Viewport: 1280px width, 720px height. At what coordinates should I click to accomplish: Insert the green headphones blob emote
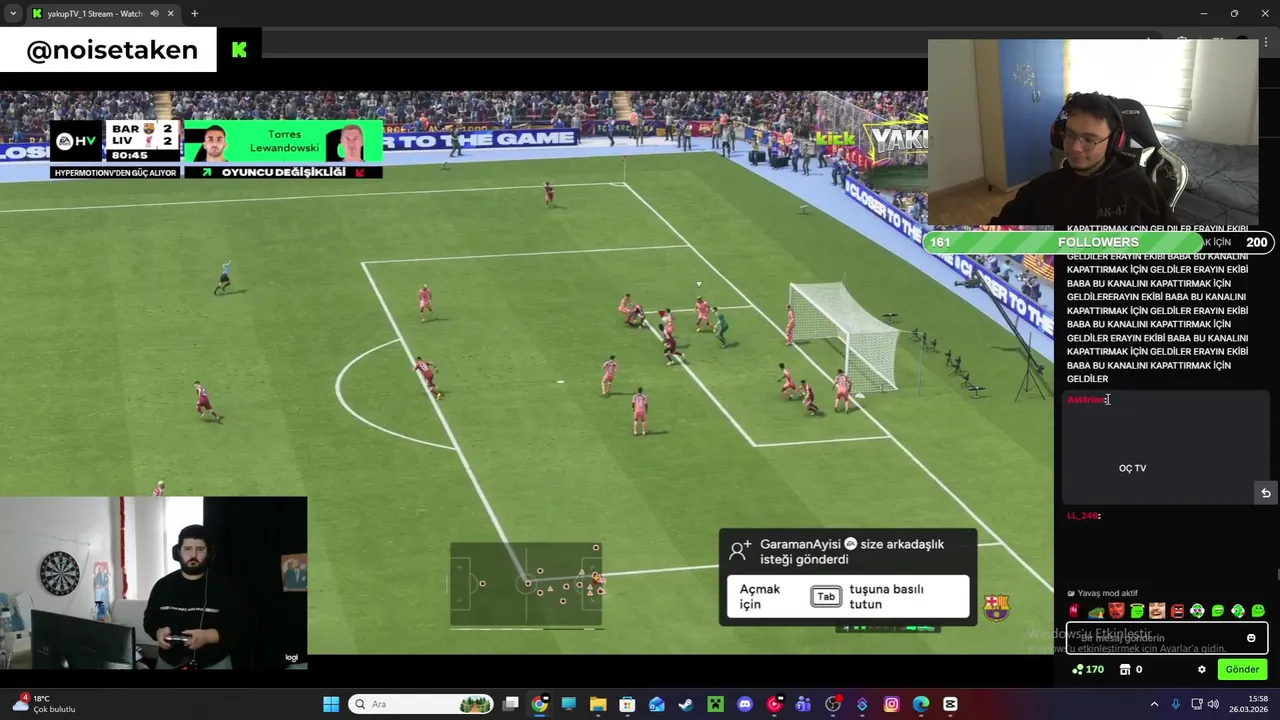pos(1197,611)
